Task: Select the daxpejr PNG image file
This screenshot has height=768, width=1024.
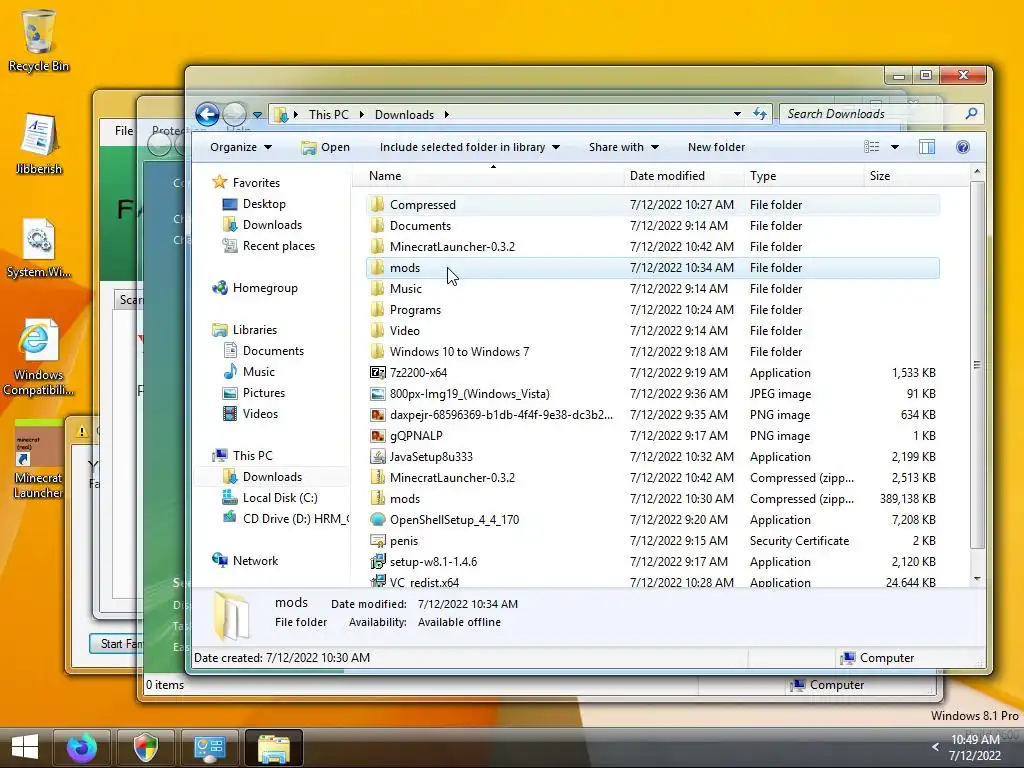Action: tap(652, 415)
